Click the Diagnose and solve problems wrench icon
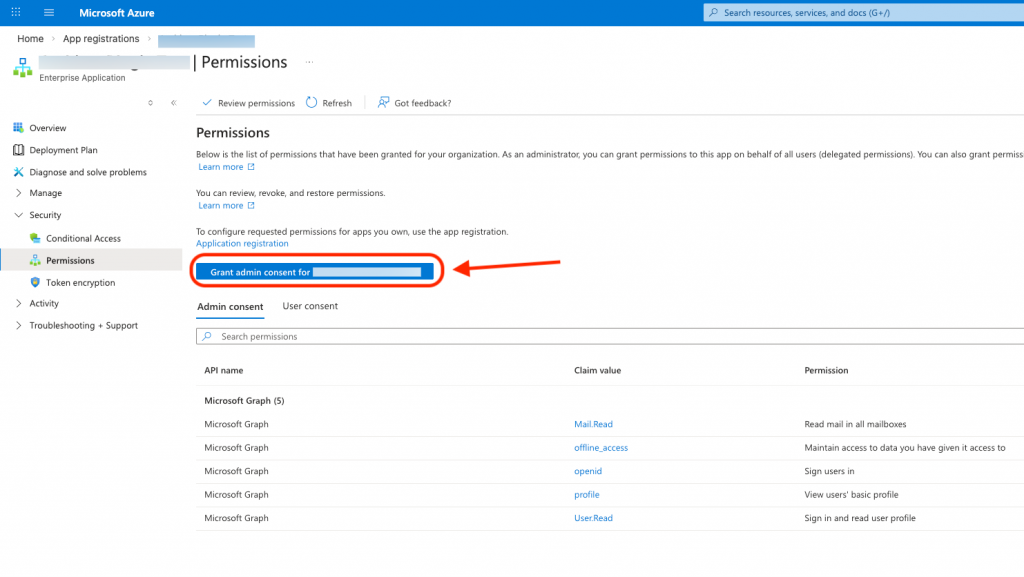This screenshot has width=1024, height=577. coord(18,172)
